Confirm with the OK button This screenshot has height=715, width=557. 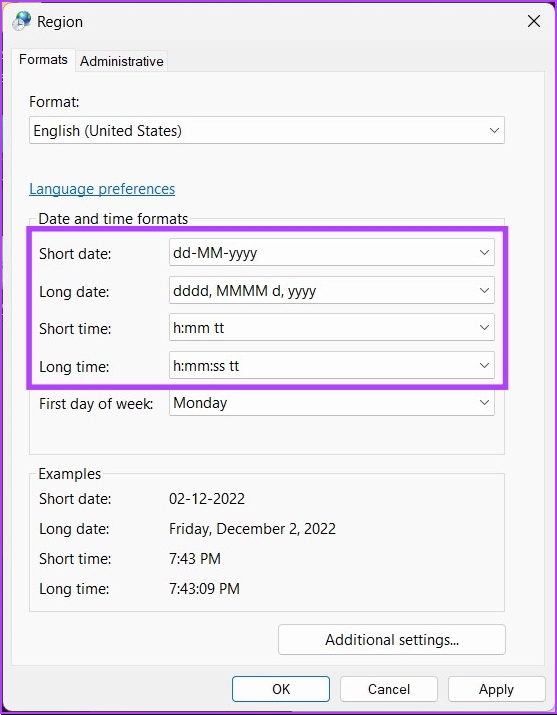coord(281,689)
